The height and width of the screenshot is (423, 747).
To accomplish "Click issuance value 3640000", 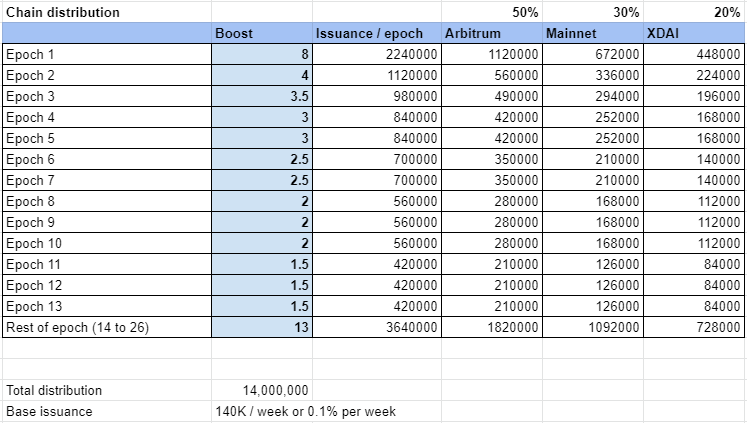I will (377, 327).
